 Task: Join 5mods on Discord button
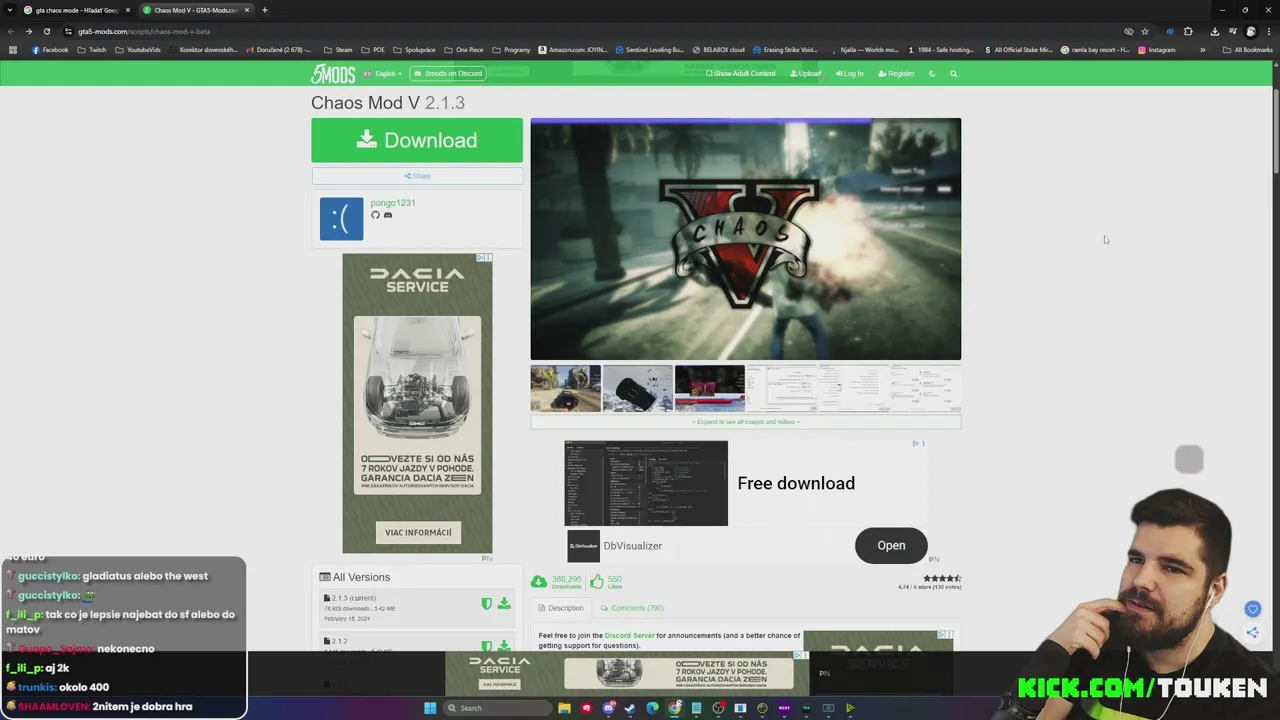click(x=448, y=74)
